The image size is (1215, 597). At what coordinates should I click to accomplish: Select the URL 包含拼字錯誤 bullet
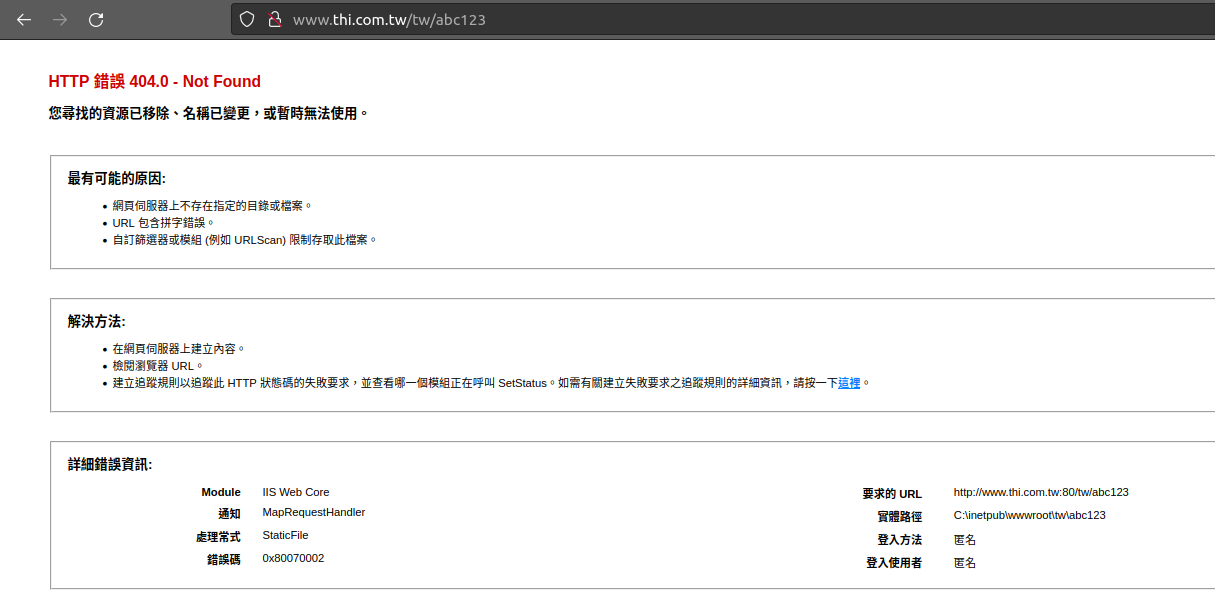click(x=163, y=223)
